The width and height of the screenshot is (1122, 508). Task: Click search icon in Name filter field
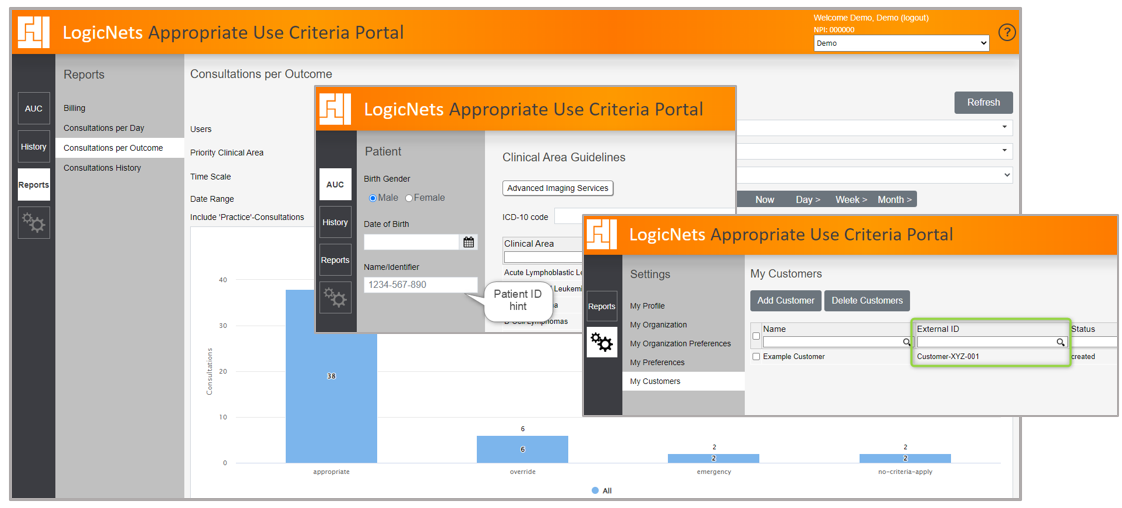click(x=906, y=343)
